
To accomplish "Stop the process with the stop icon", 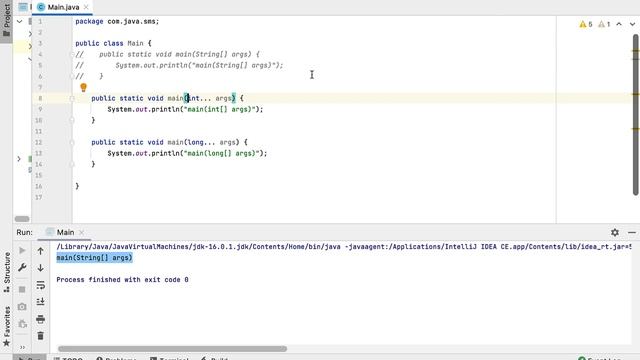I will coord(22,289).
